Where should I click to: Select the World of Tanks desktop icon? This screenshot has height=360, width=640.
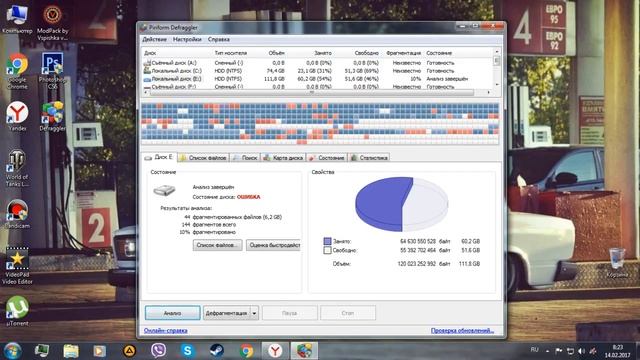17,169
